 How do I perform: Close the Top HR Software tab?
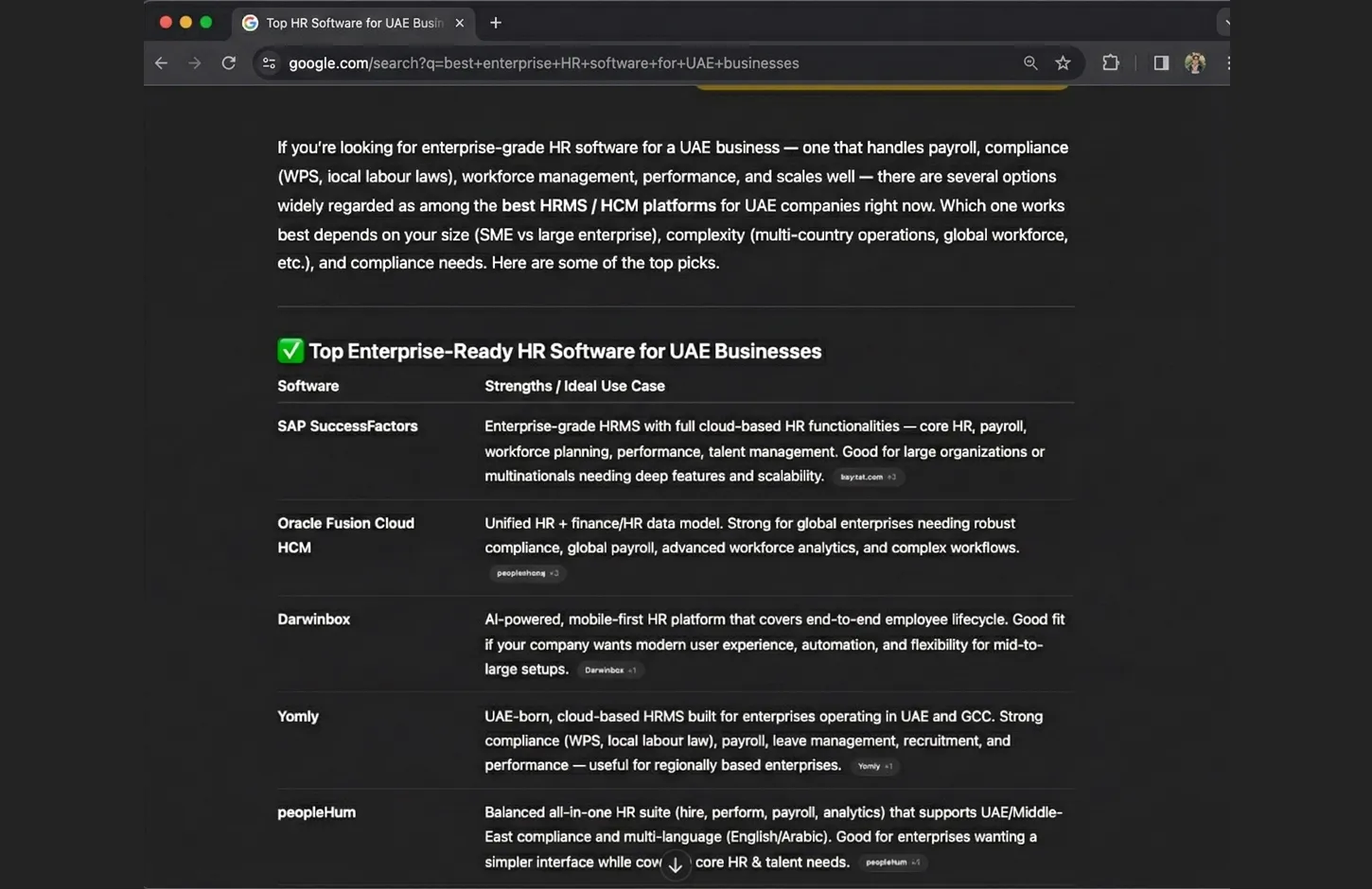460,23
